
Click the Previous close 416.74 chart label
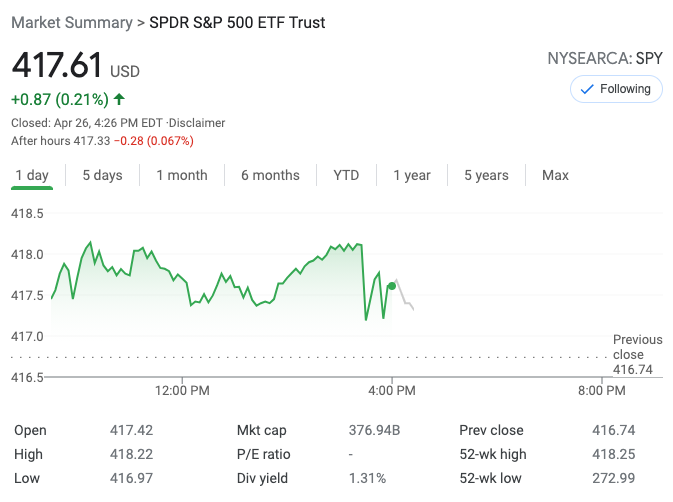[637, 355]
